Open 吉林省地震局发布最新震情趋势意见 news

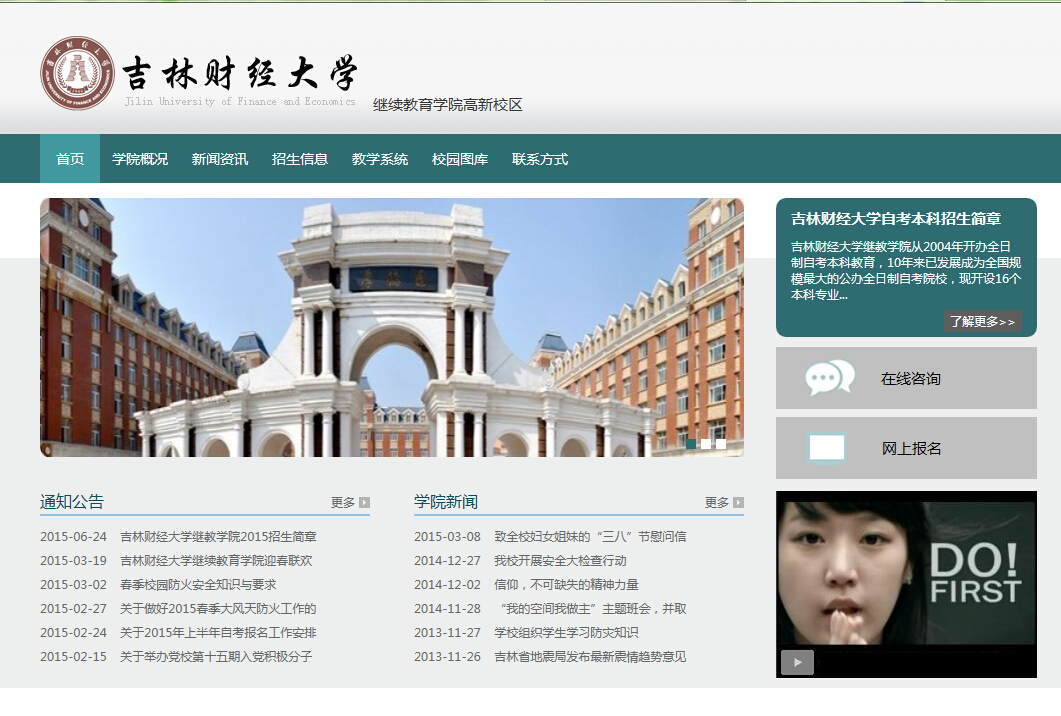pos(590,656)
